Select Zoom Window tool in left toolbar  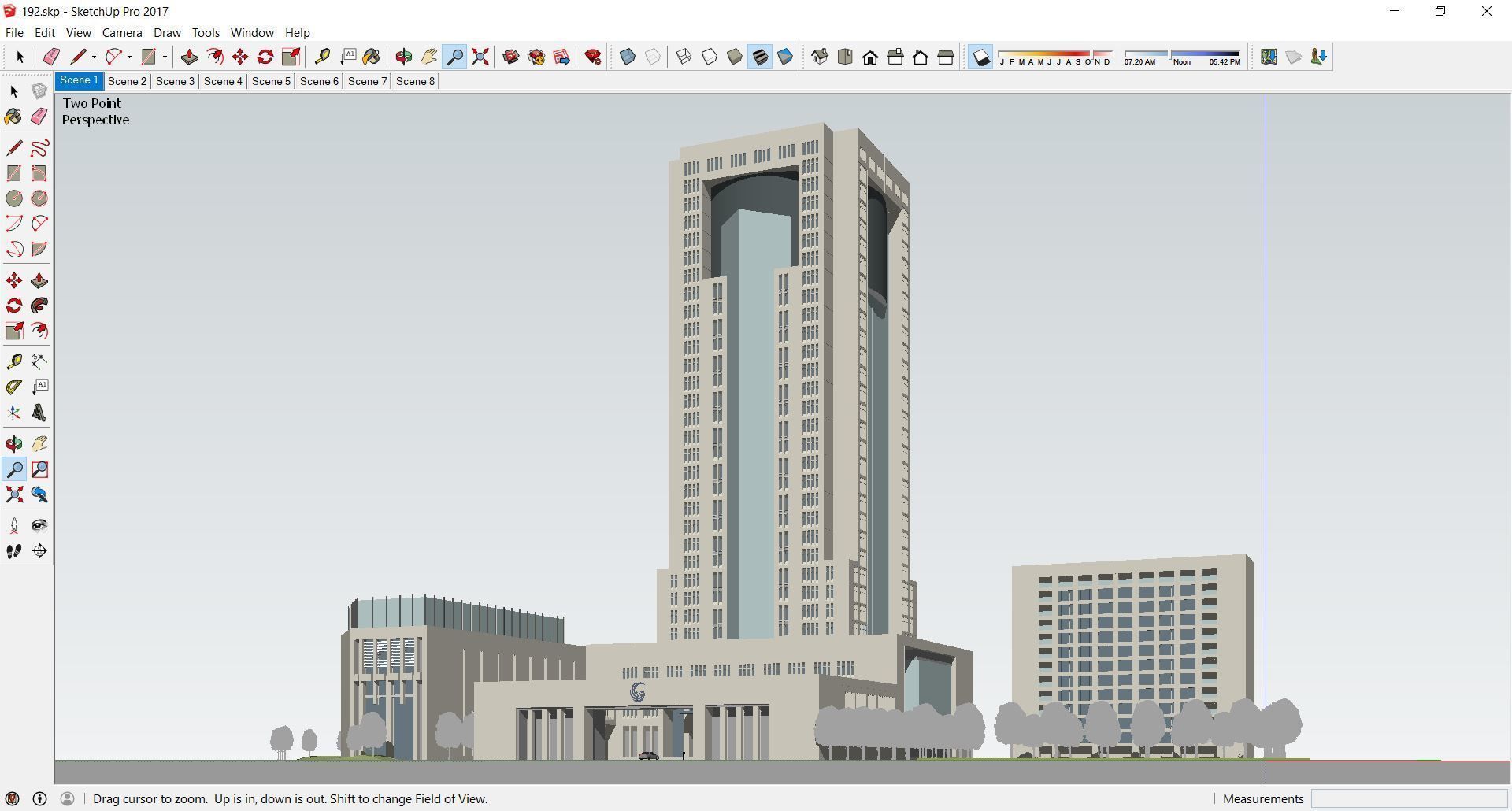tap(39, 469)
